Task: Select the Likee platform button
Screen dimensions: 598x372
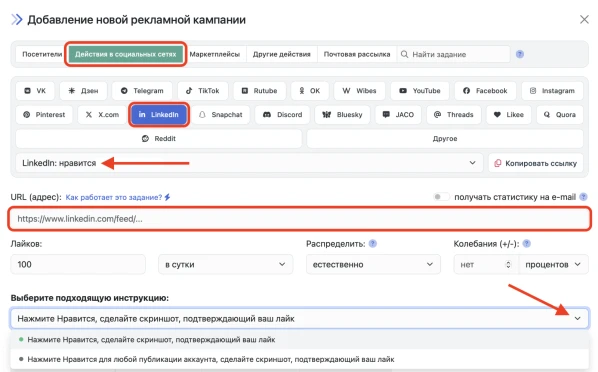Action: pyautogui.click(x=509, y=114)
